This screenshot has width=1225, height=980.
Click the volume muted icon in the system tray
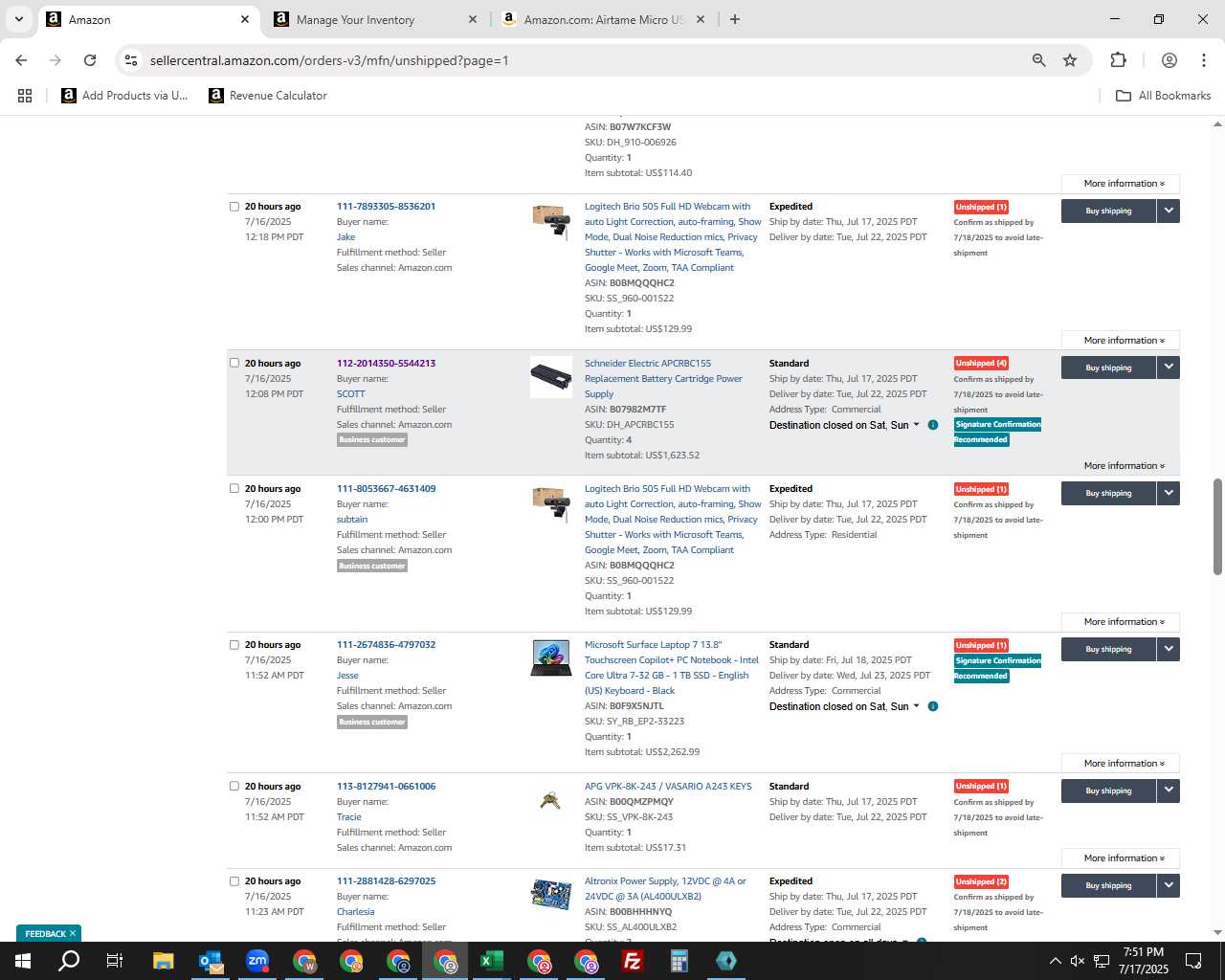tap(1078, 961)
